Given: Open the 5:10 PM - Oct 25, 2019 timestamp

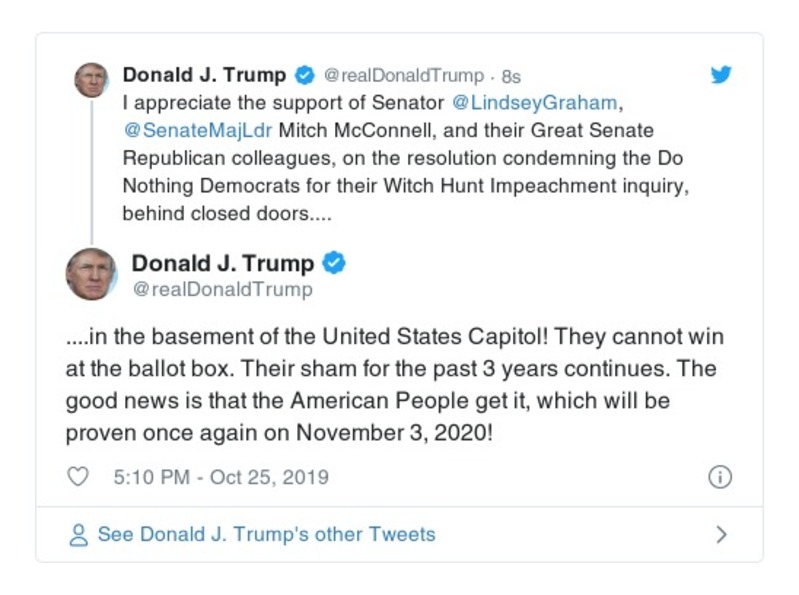Looking at the screenshot, I should coord(221,477).
